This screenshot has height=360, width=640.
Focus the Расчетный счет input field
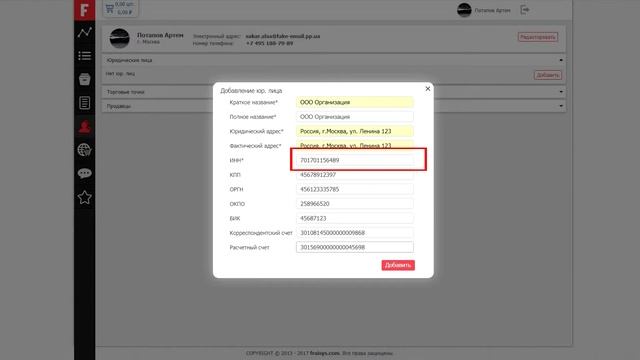355,247
